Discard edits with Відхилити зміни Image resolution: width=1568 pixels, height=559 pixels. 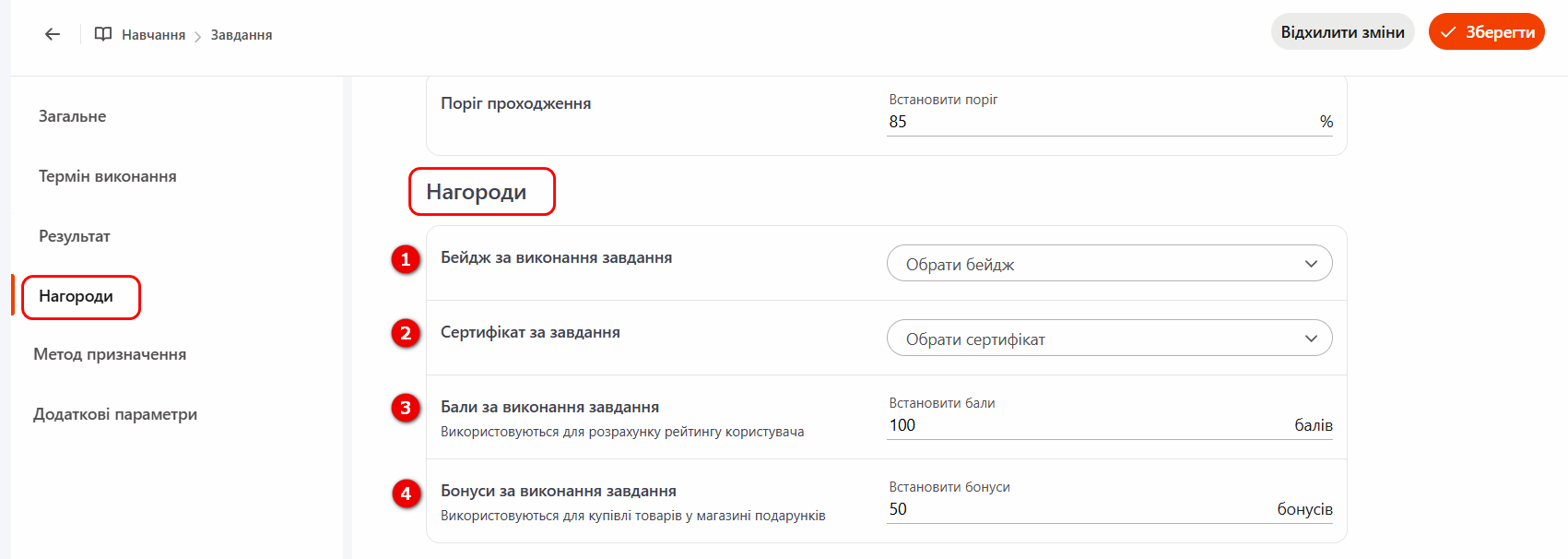coord(1342,32)
